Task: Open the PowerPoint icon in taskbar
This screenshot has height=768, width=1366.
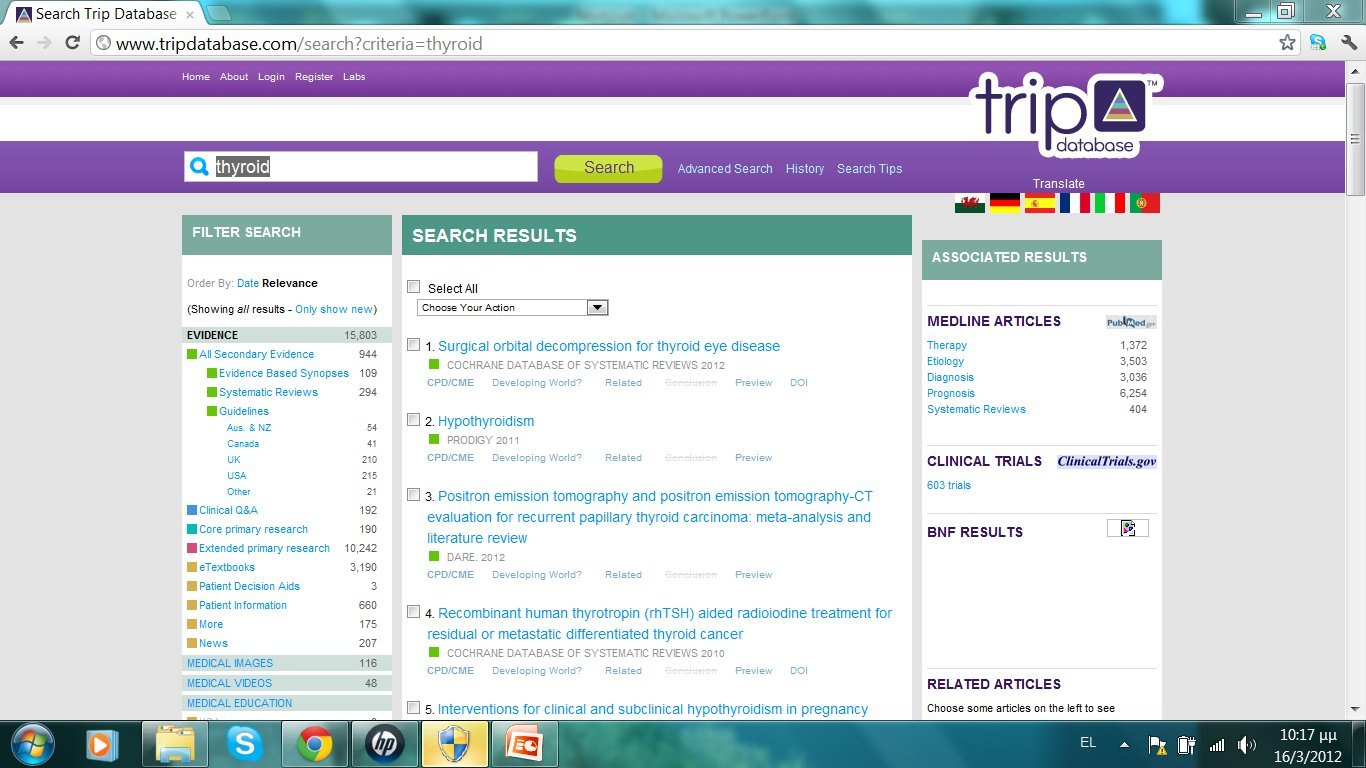Action: [525, 744]
